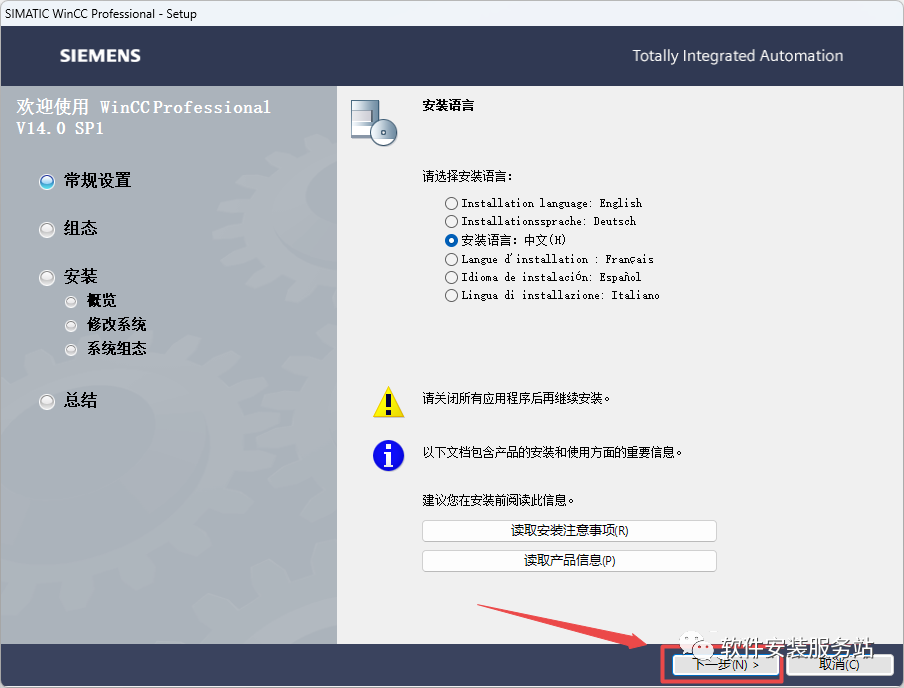This screenshot has width=904, height=688.
Task: Click the 组态 step indicator
Action: 47,230
